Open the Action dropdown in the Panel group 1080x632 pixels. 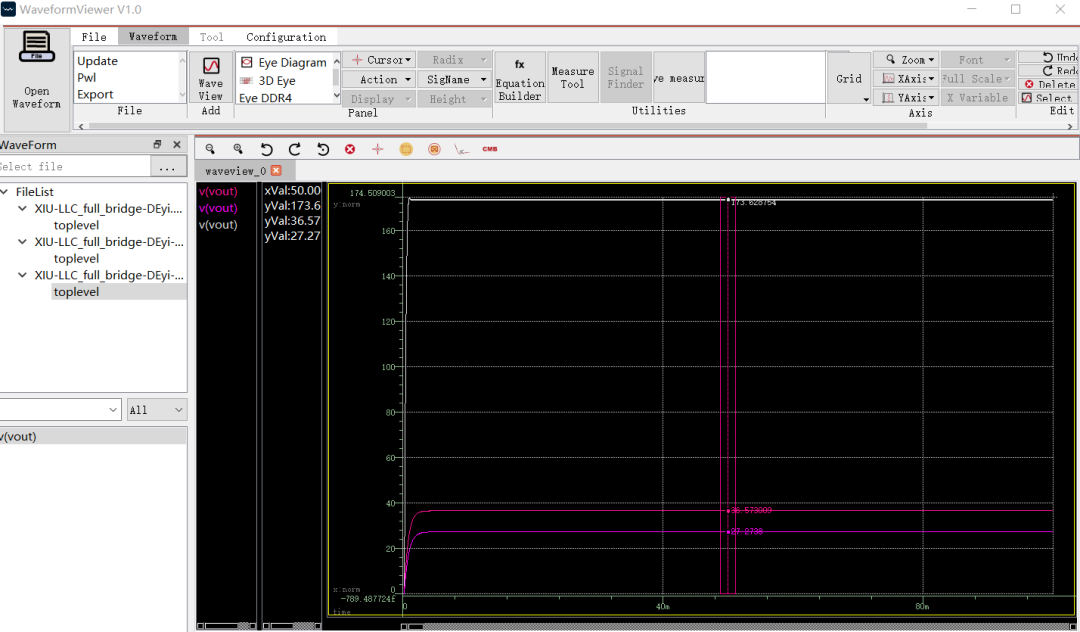click(378, 79)
